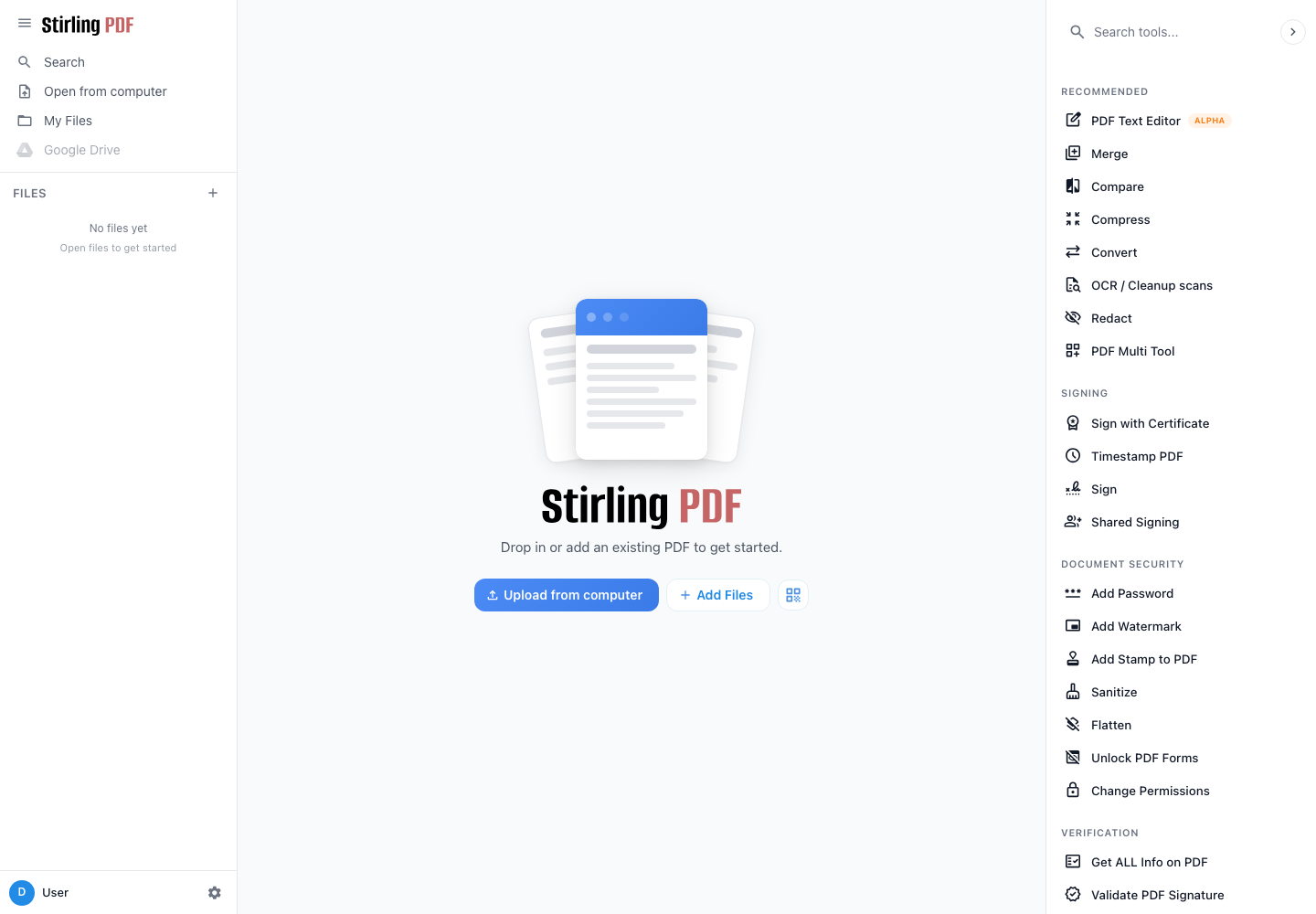The width and height of the screenshot is (1316, 914).
Task: Open Sign with Certificate label
Action: (1150, 423)
